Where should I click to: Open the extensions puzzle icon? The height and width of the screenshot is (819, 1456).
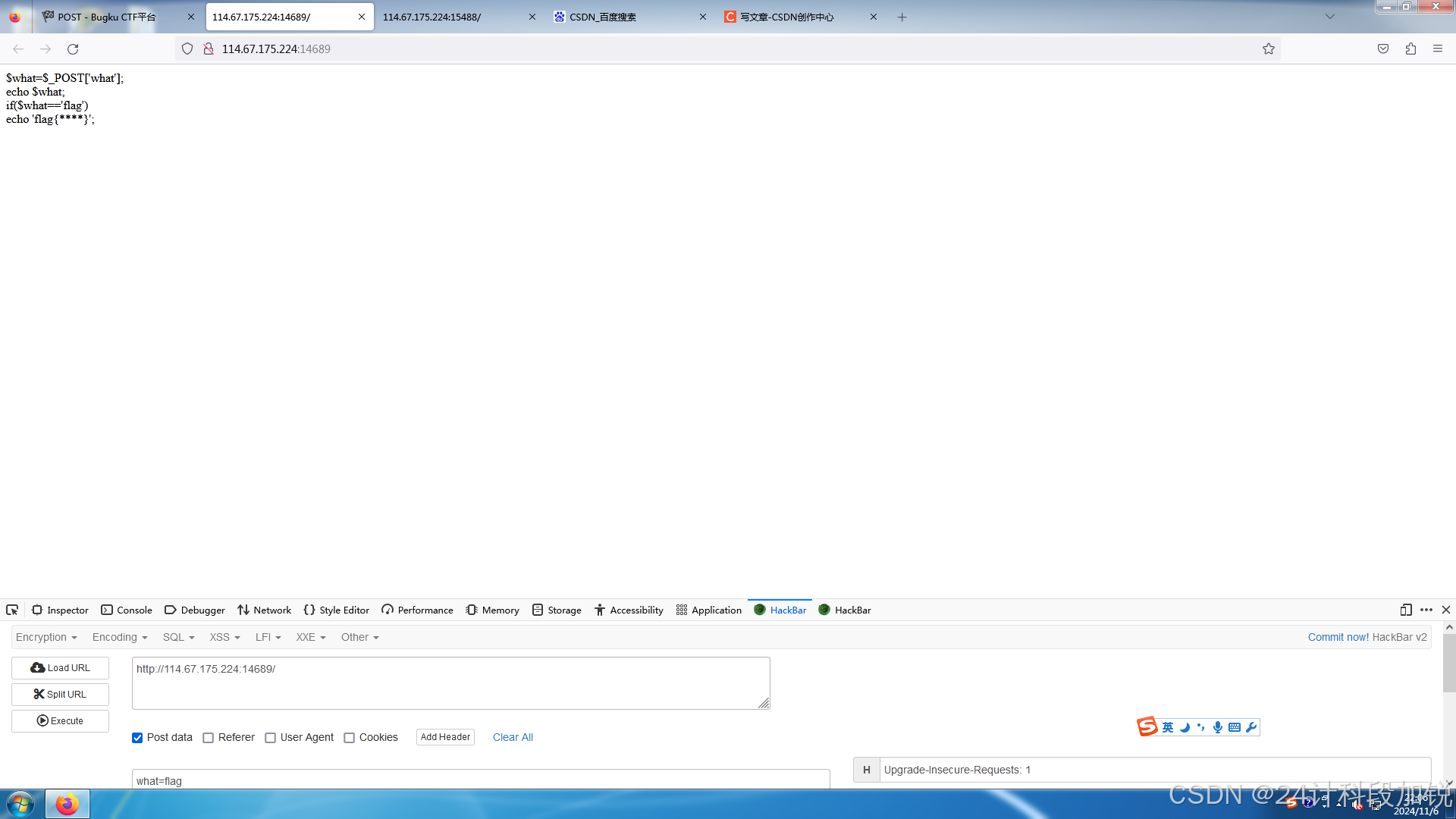1410,49
